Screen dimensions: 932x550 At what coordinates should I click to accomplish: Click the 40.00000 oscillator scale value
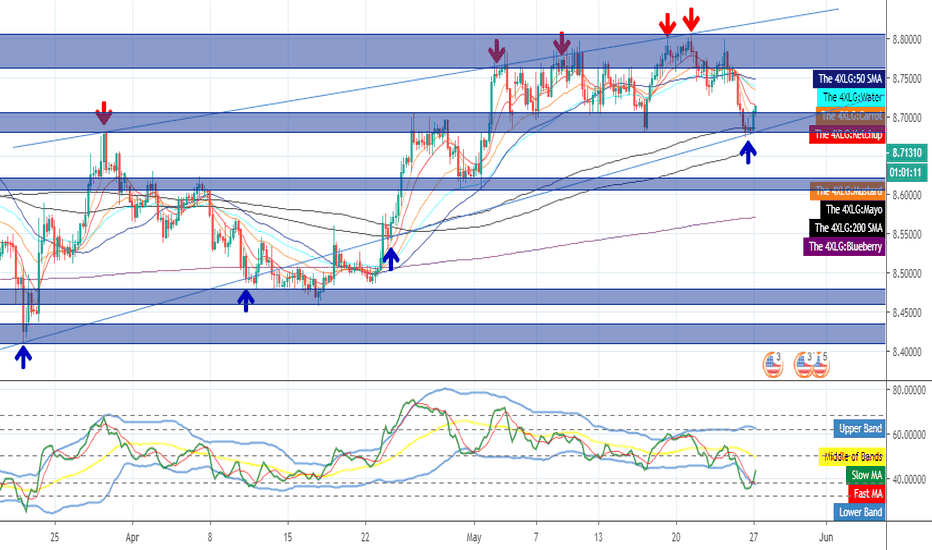(909, 479)
